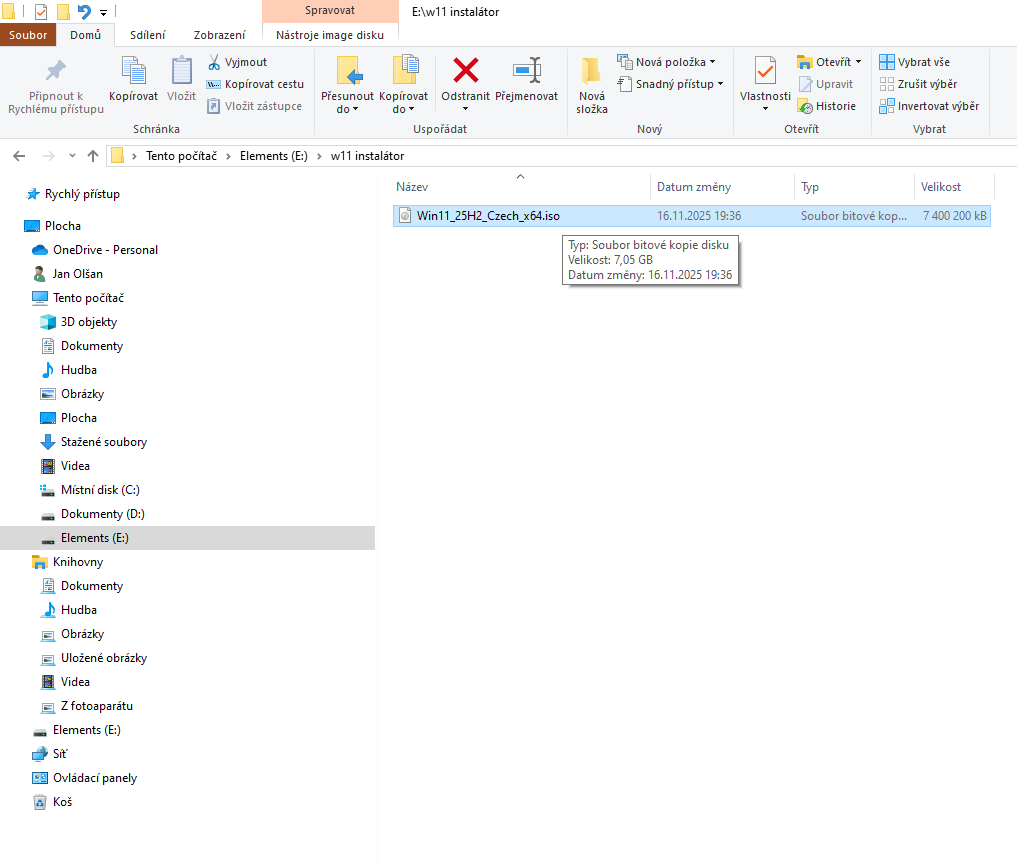The height and width of the screenshot is (865, 1017).
Task: Open Jan Olšan user folder
Action: point(67,274)
